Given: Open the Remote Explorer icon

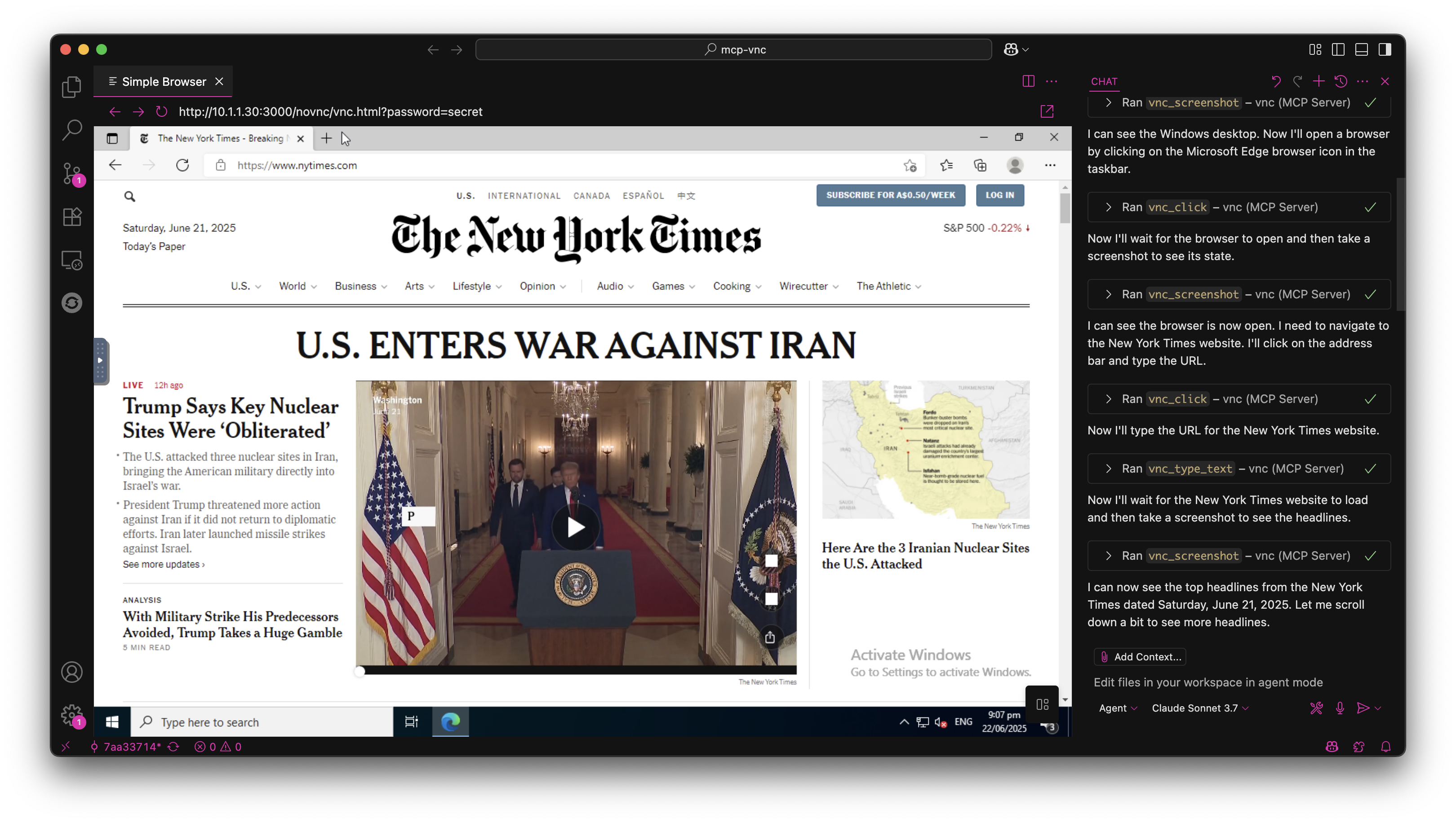Looking at the screenshot, I should click(x=72, y=260).
